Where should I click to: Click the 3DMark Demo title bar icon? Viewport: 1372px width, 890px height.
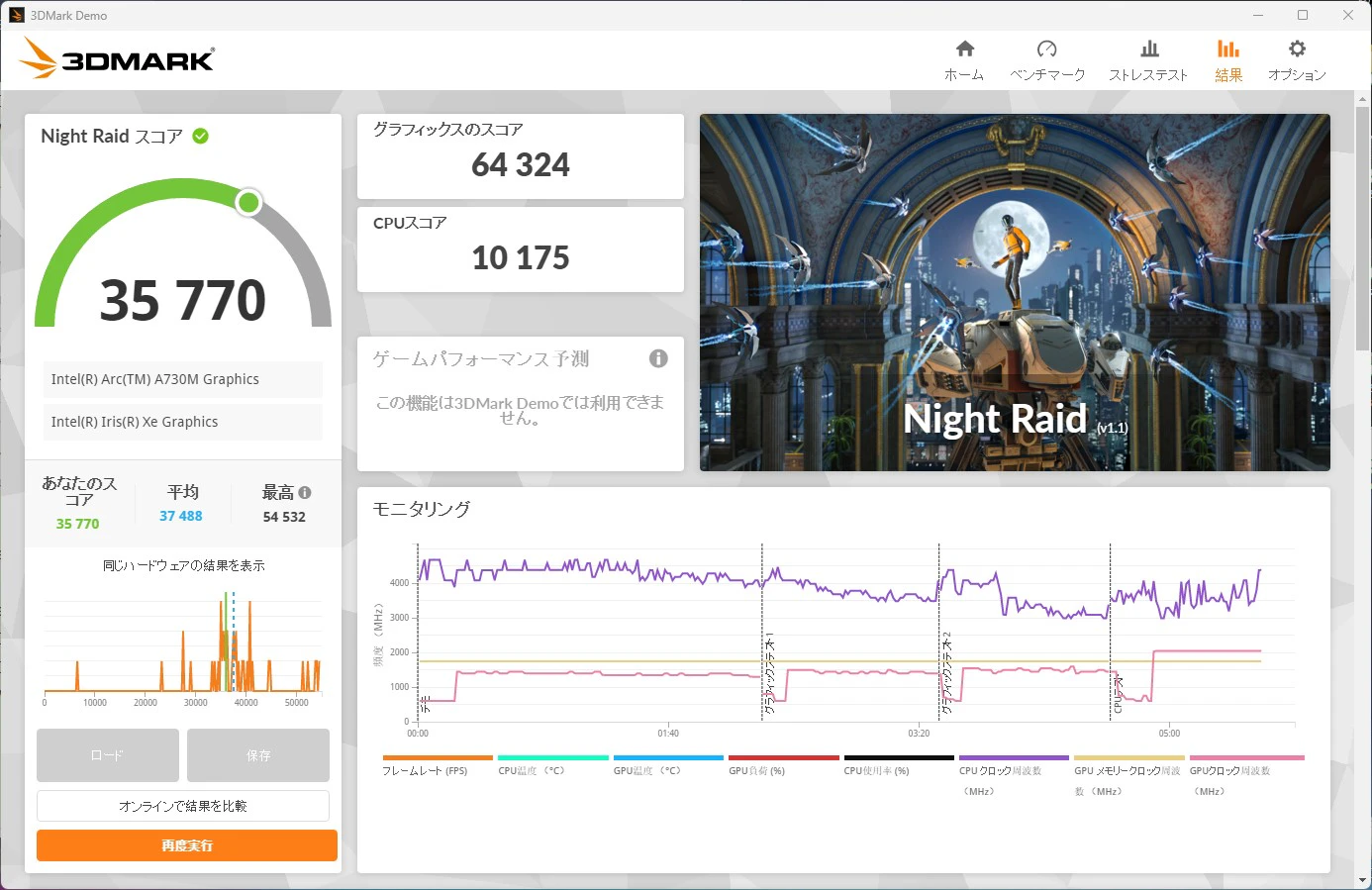17,15
